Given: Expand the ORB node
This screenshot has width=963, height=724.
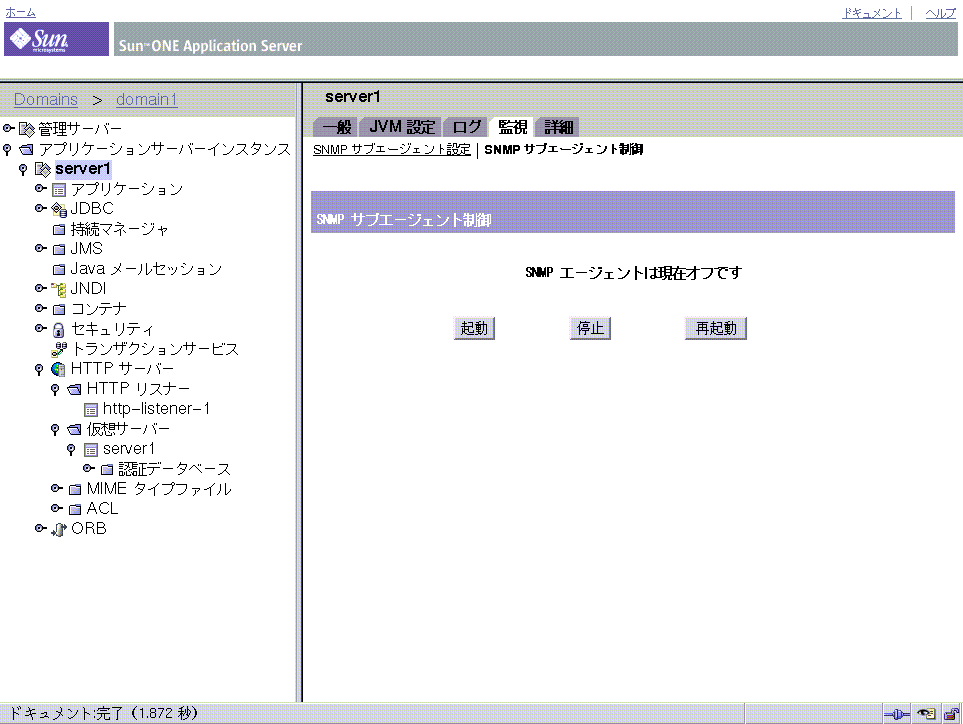Looking at the screenshot, I should 41,528.
